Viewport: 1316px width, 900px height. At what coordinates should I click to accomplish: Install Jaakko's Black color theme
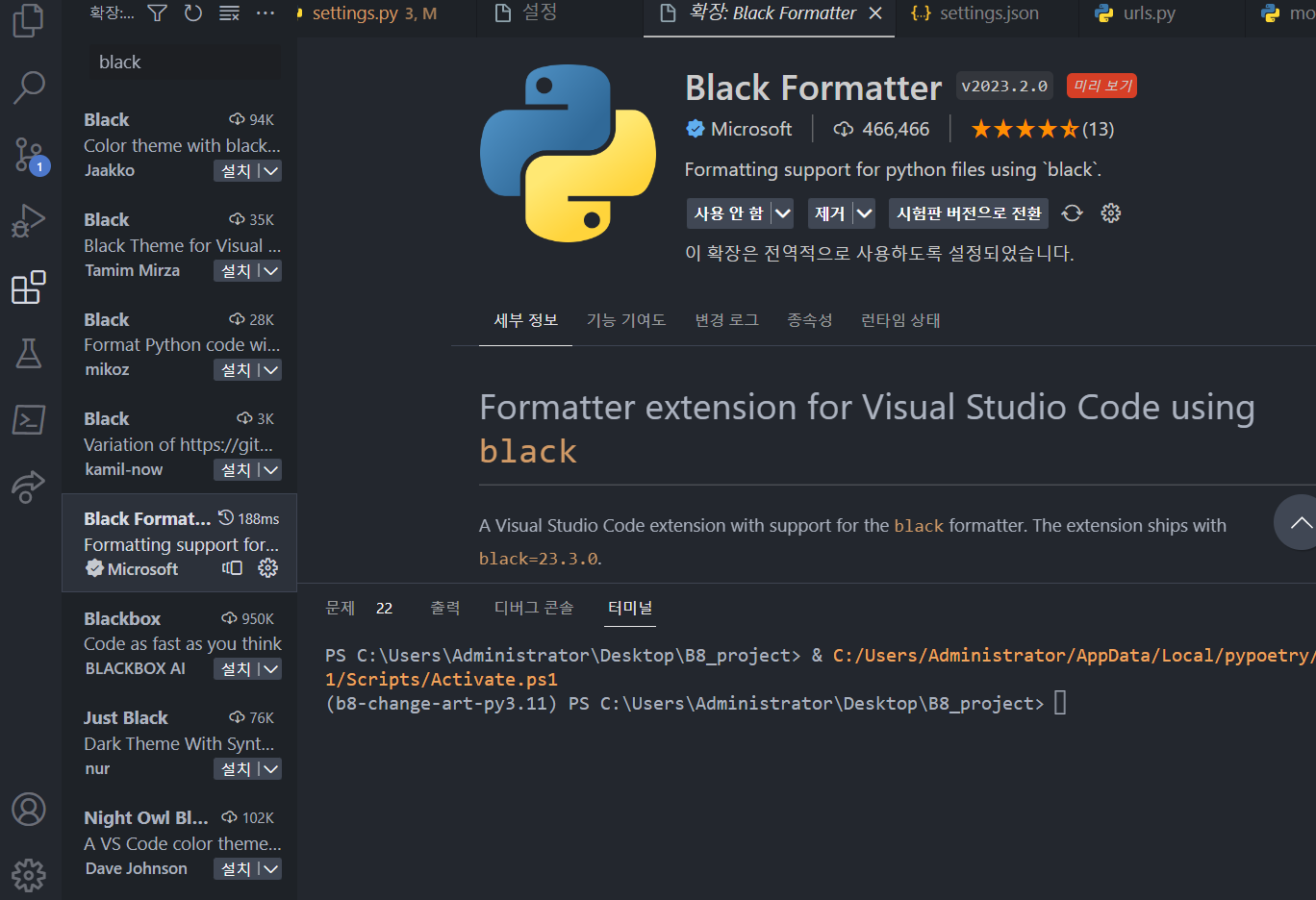pyautogui.click(x=236, y=171)
